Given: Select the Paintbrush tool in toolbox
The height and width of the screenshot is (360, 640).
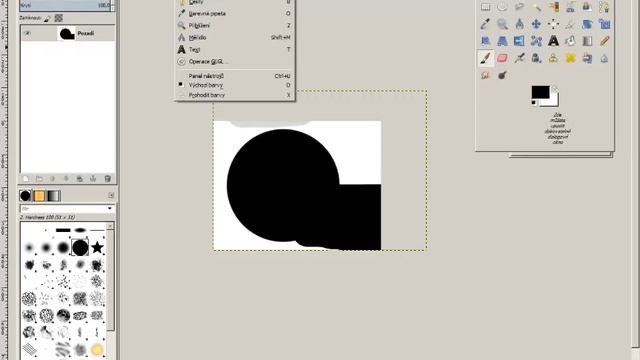Looking at the screenshot, I should click(485, 58).
